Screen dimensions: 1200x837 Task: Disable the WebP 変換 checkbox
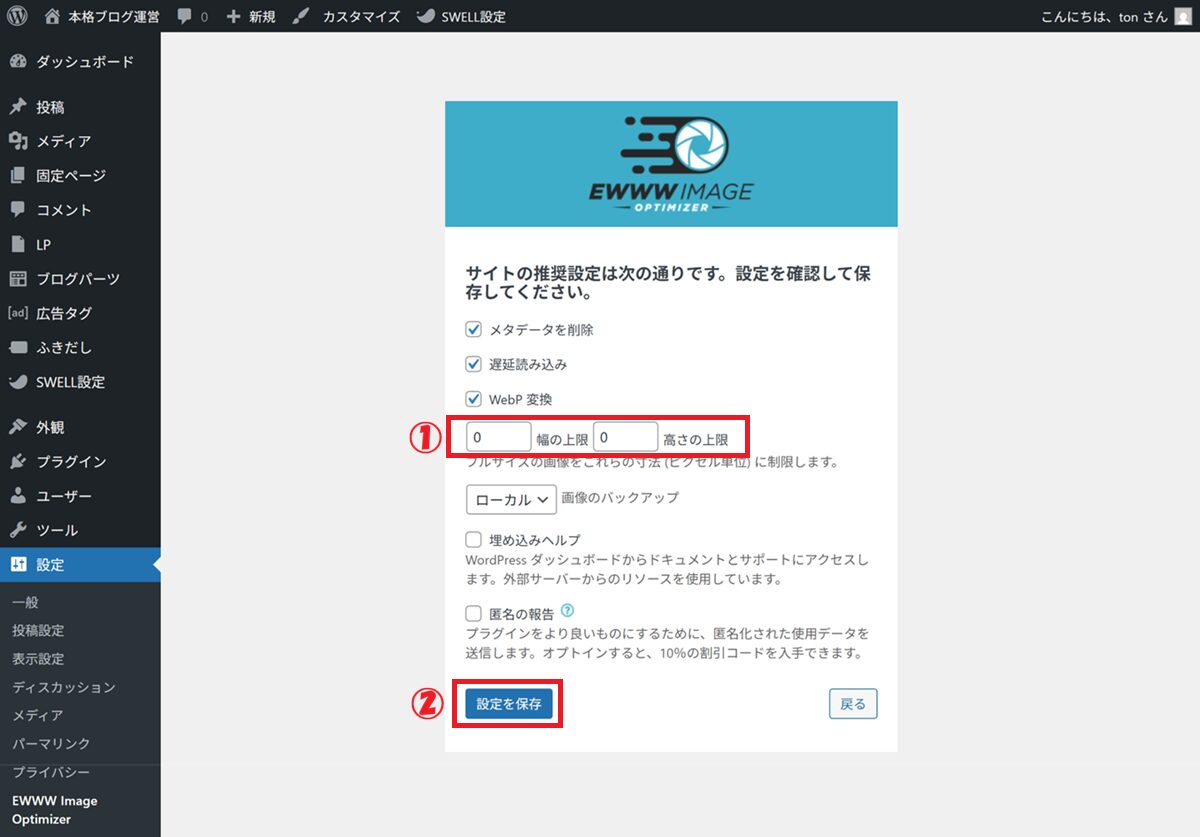(474, 399)
